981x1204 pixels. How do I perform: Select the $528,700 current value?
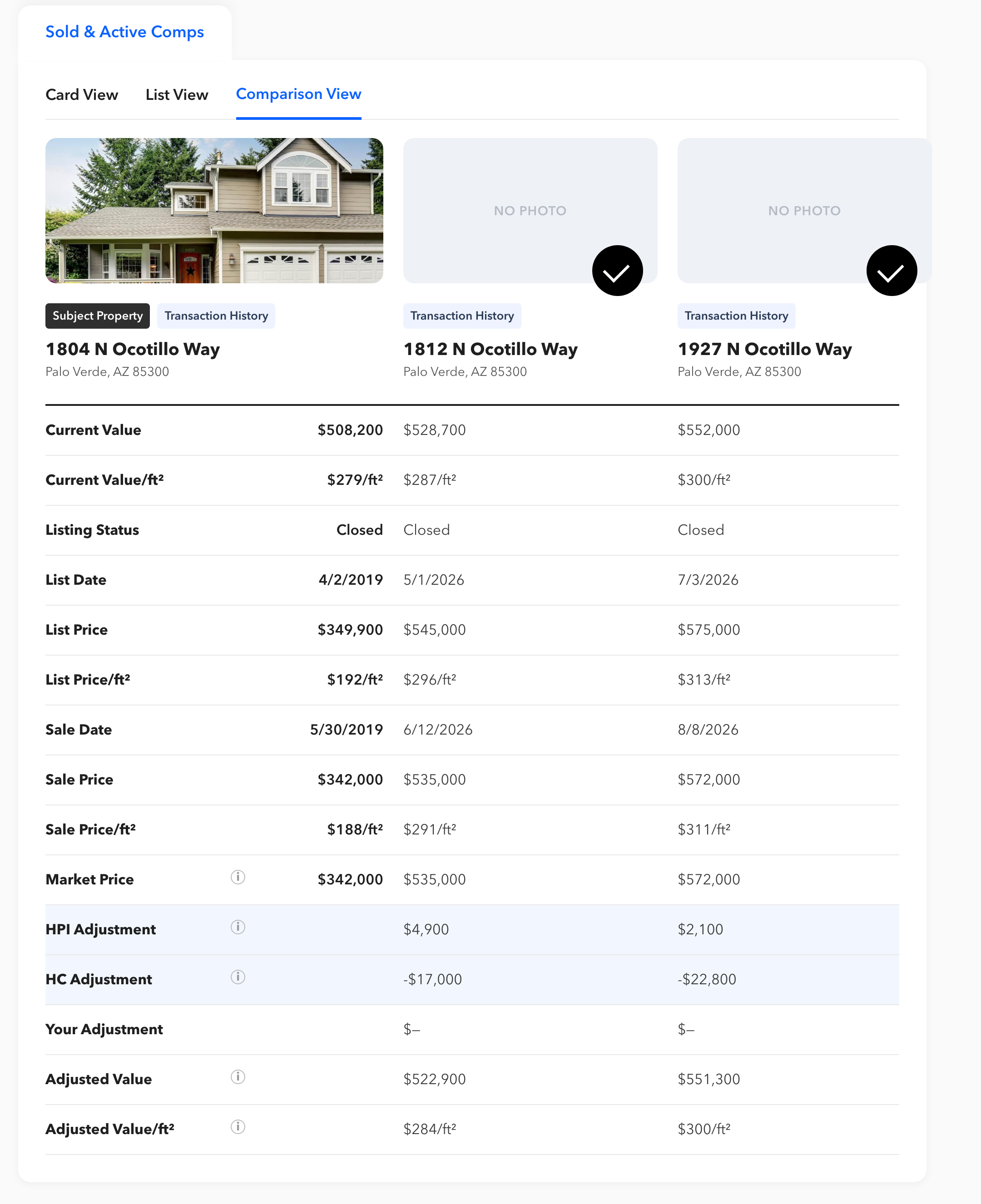tap(435, 430)
